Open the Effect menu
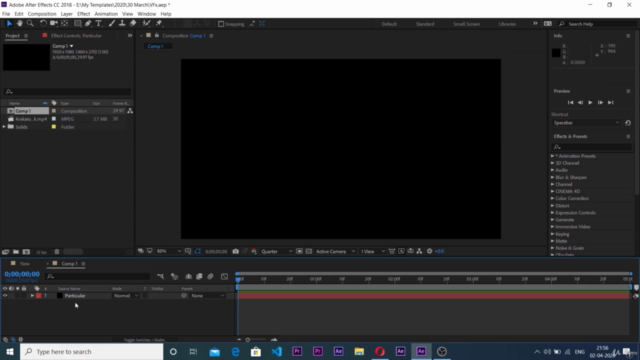This screenshot has width=640, height=360. click(83, 14)
